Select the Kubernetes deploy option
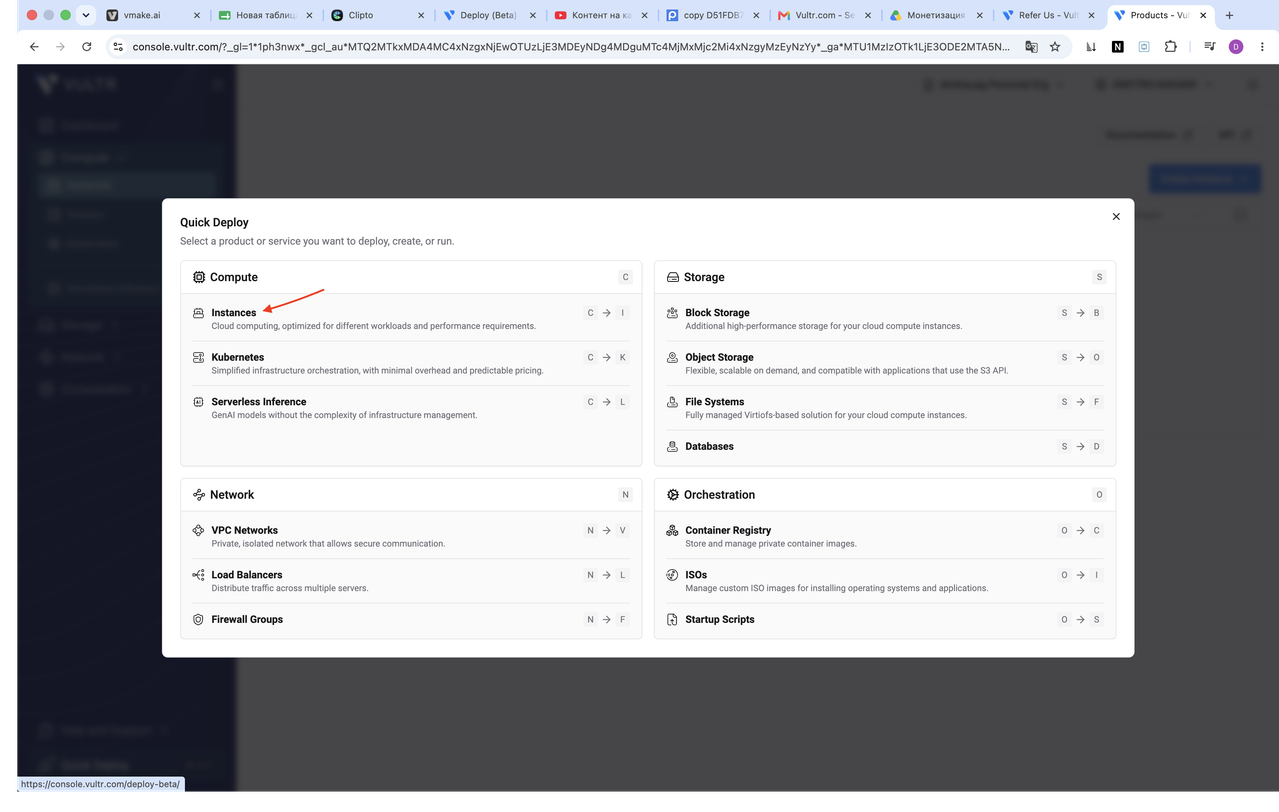 411,363
